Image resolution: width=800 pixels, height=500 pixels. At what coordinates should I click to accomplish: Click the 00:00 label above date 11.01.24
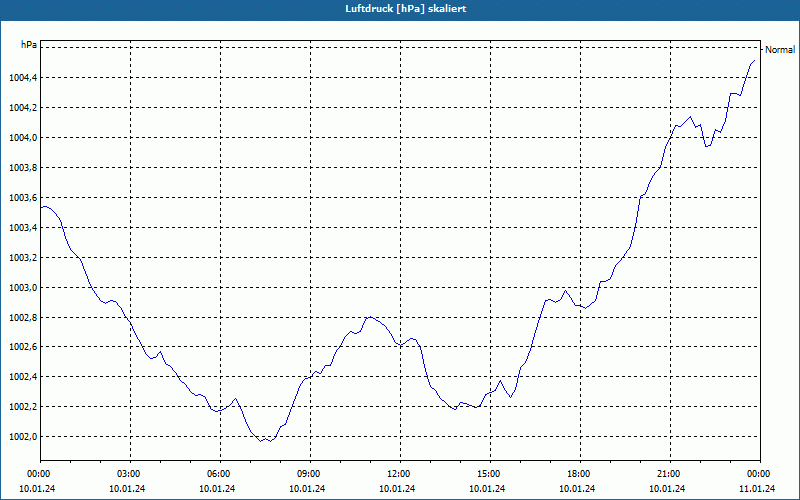760,473
